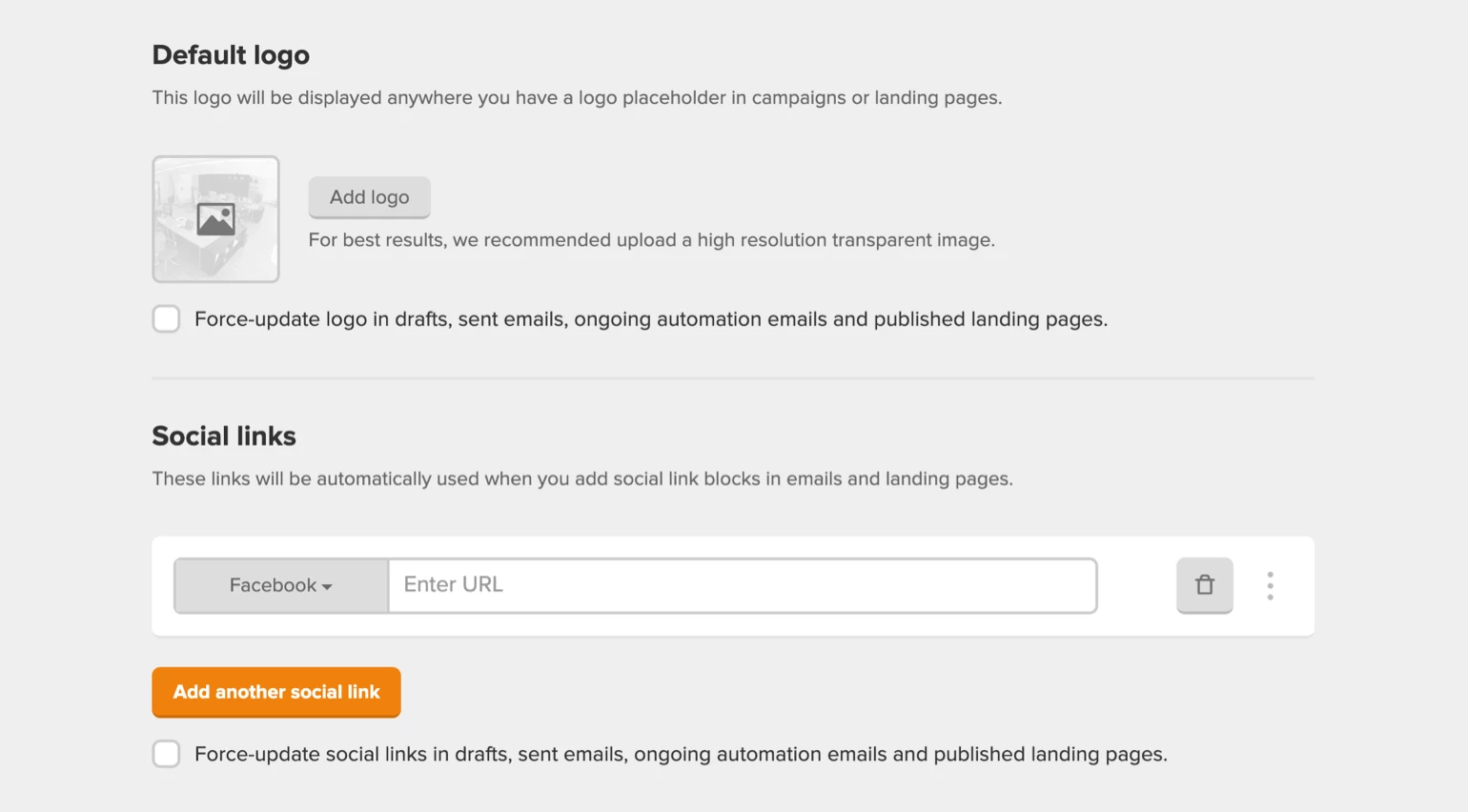Delete the Facebook social link with the trash icon
This screenshot has height=812, width=1468.
[1204, 585]
